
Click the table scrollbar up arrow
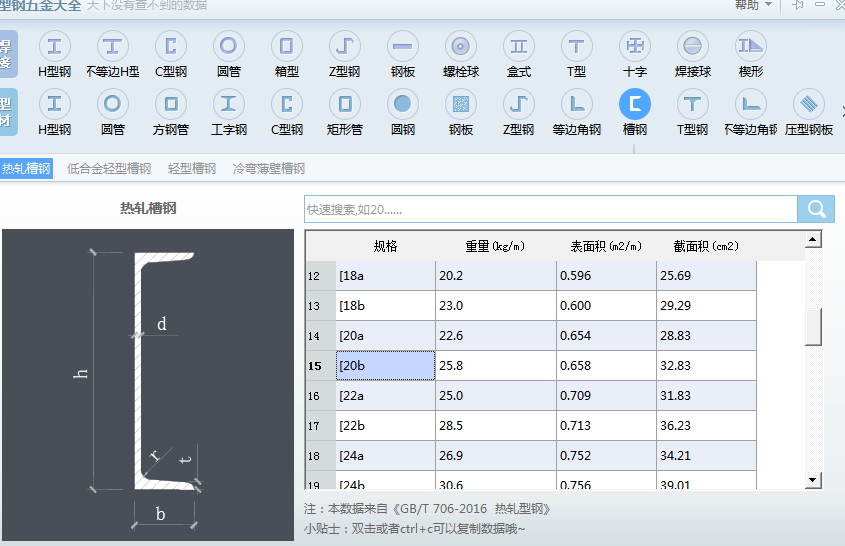coord(813,239)
